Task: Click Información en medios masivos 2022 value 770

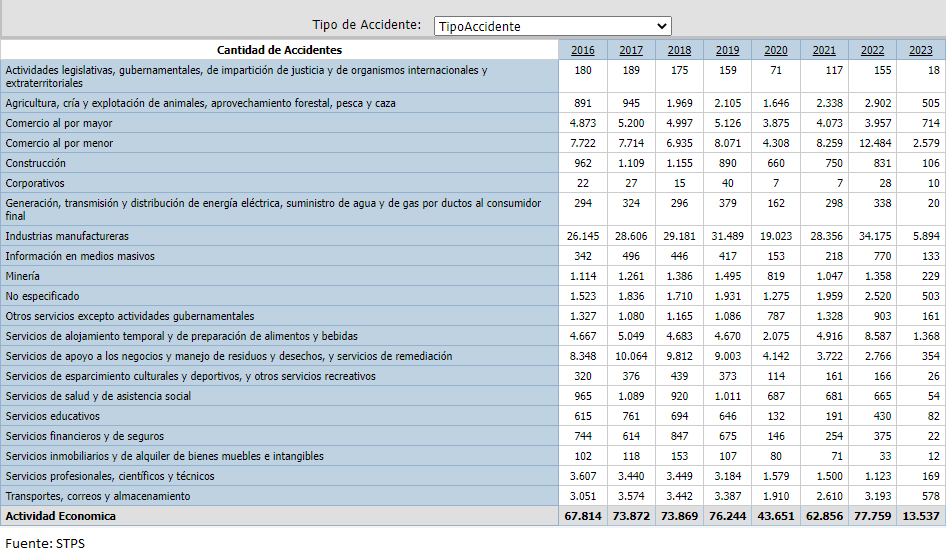Action: pyautogui.click(x=882, y=256)
